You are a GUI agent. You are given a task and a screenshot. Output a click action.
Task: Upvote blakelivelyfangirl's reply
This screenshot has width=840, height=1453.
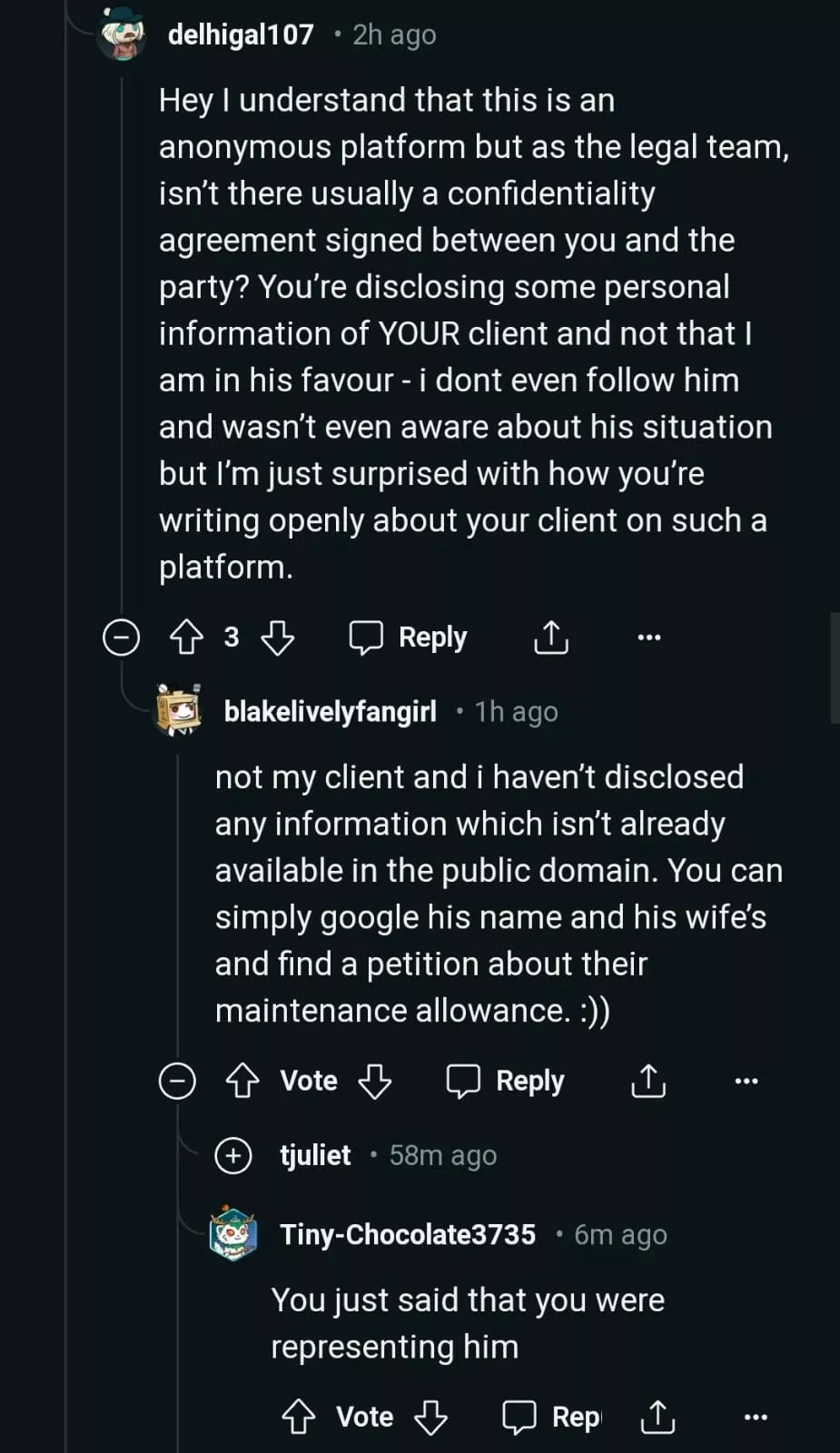242,1081
